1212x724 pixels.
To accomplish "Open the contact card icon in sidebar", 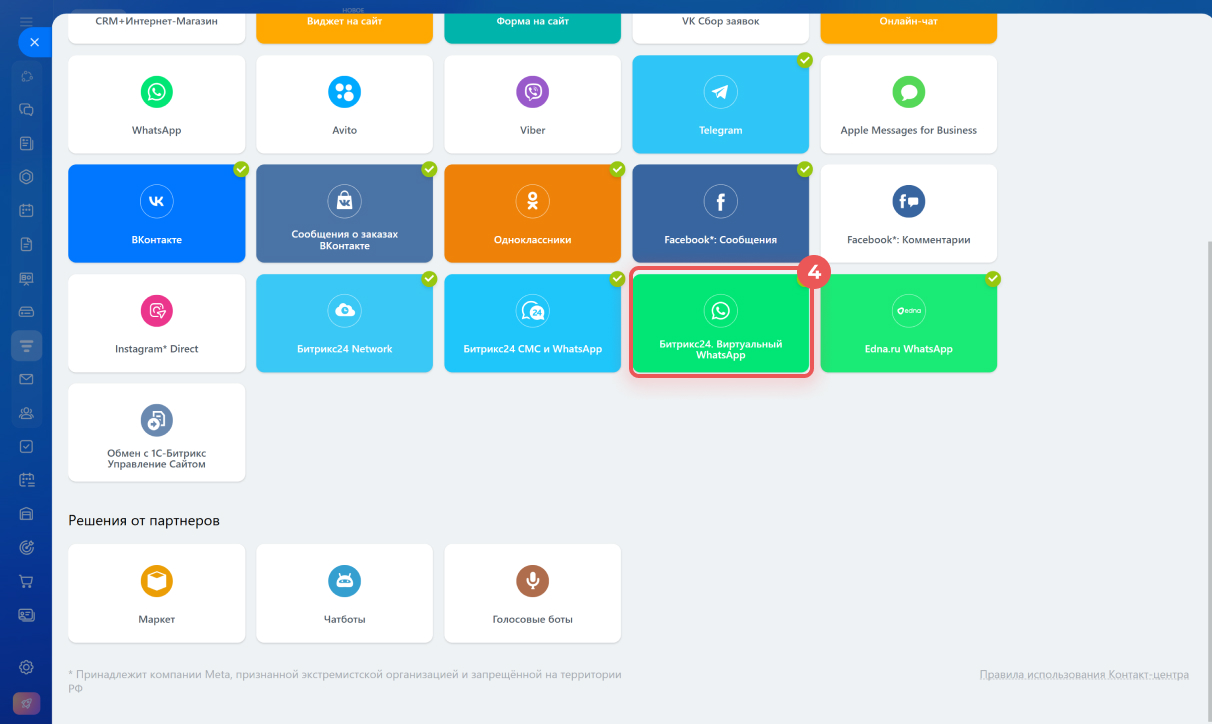I will (x=27, y=614).
